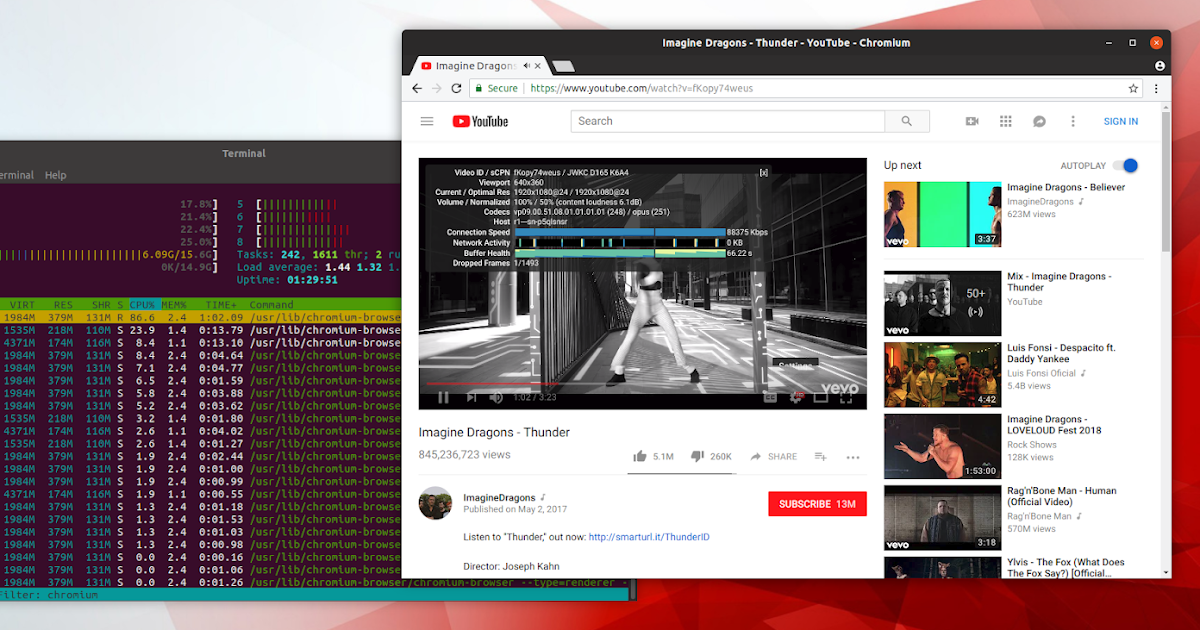The height and width of the screenshot is (630, 1200).
Task: Open the smarturl.it/ThunderID link
Action: (x=649, y=537)
